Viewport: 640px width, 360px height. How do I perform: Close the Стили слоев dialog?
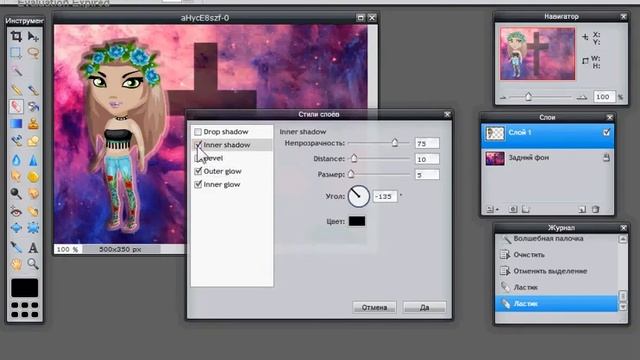click(x=447, y=114)
